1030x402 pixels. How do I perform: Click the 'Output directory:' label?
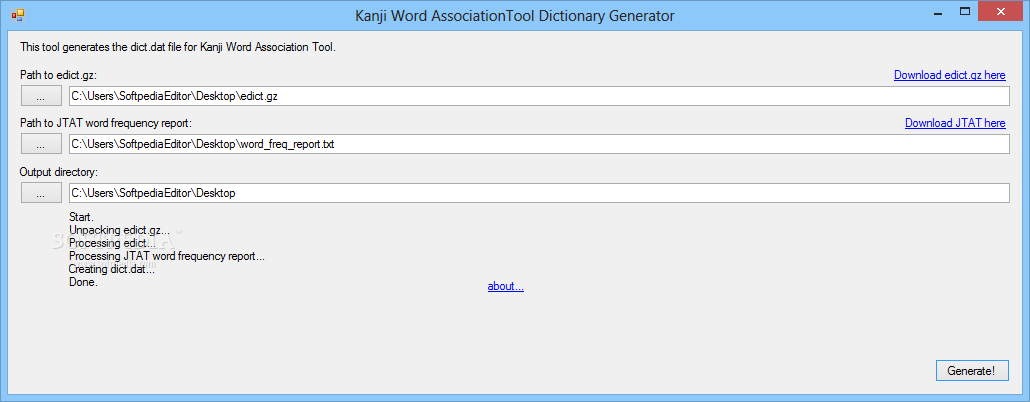[58, 172]
